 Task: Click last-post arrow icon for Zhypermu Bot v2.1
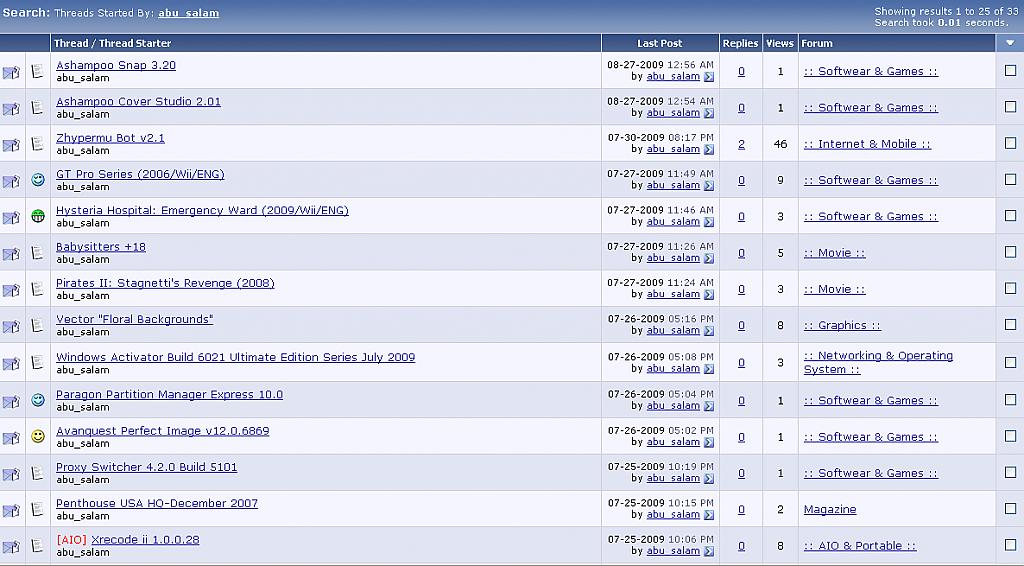tap(709, 150)
